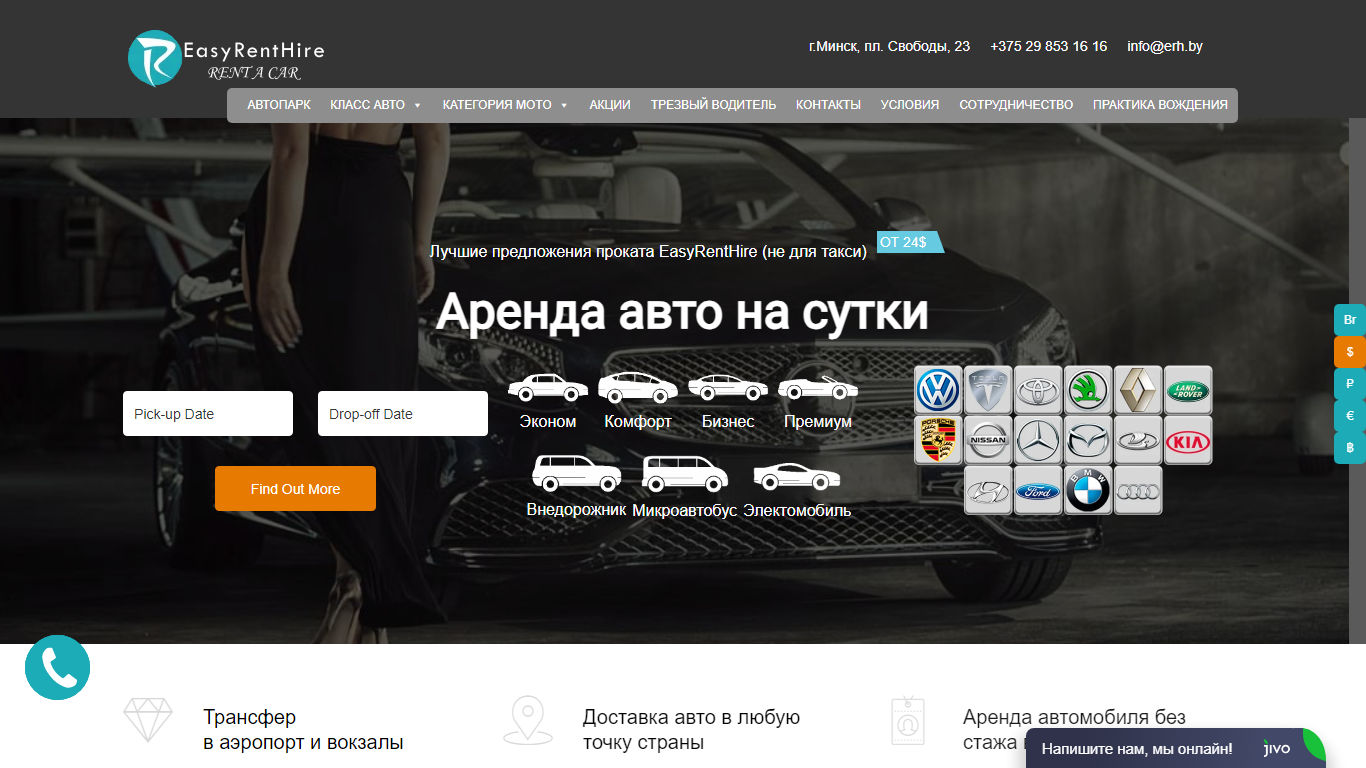1366x768 pixels.
Task: Open the УСЛОВИЯ menu item
Action: pyautogui.click(x=910, y=105)
